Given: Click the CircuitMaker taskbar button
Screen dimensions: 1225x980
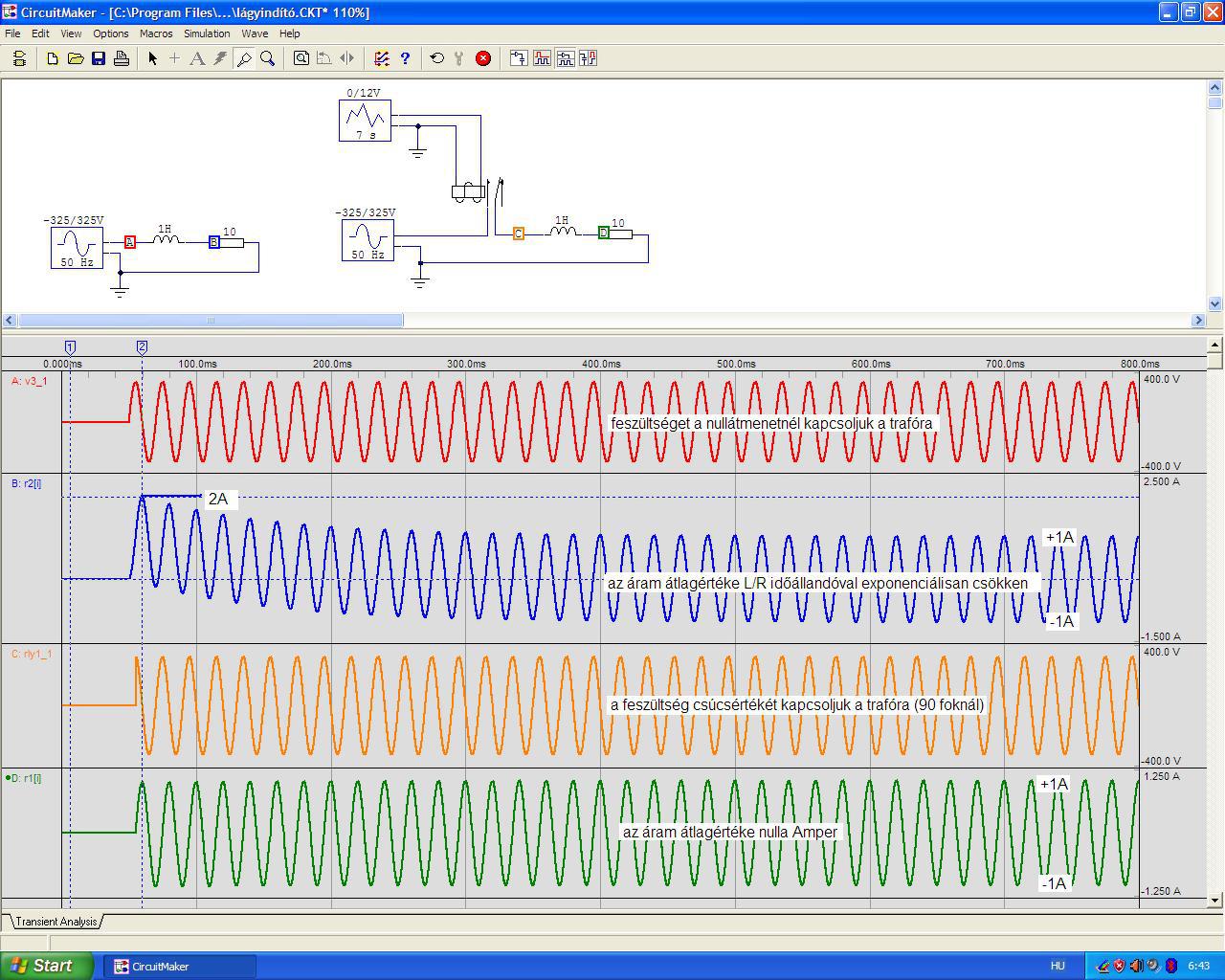Looking at the screenshot, I should pyautogui.click(x=182, y=967).
